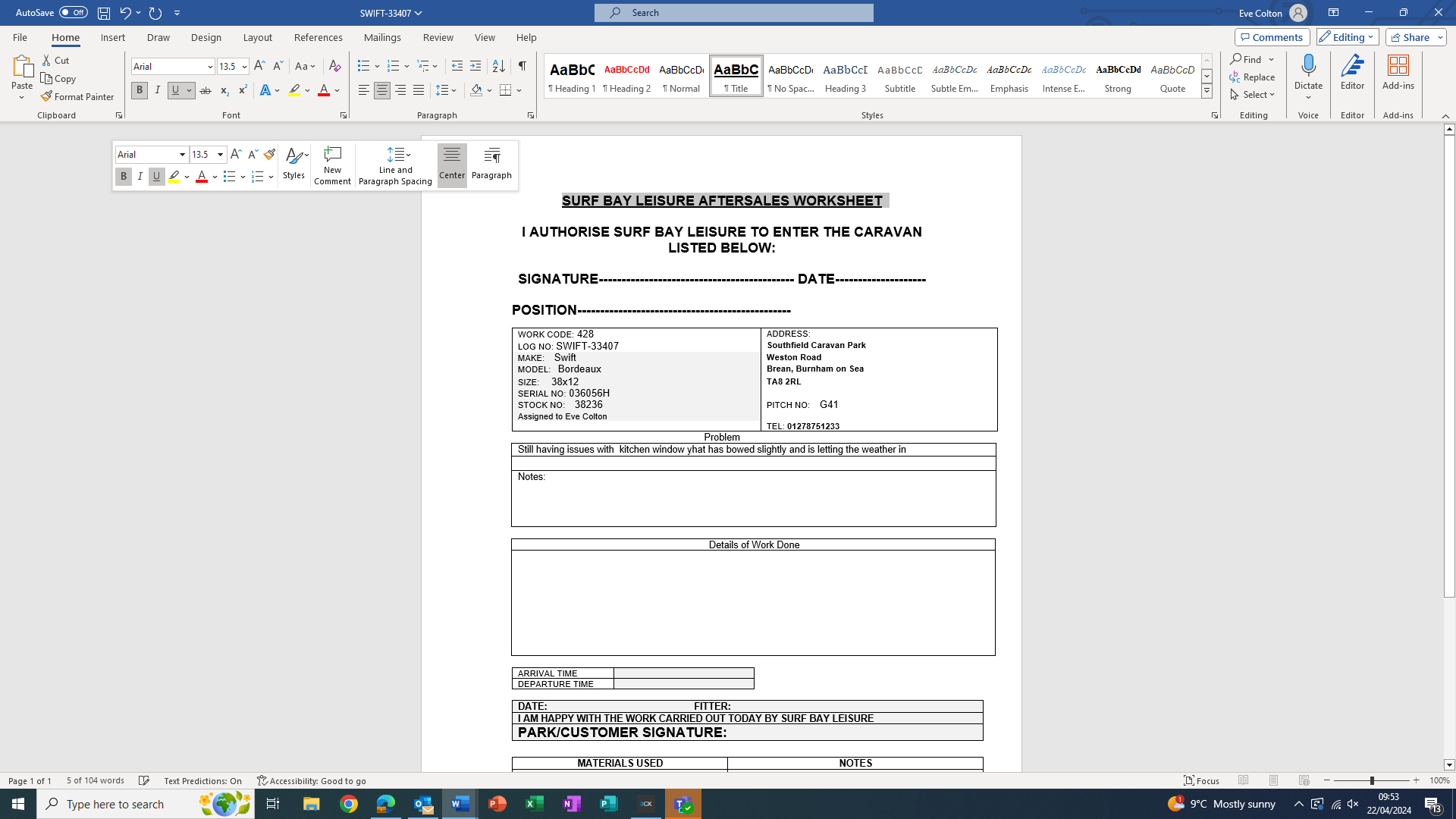Open the Dictate microphone tool
Image resolution: width=1456 pixels, height=819 pixels.
coord(1308,67)
